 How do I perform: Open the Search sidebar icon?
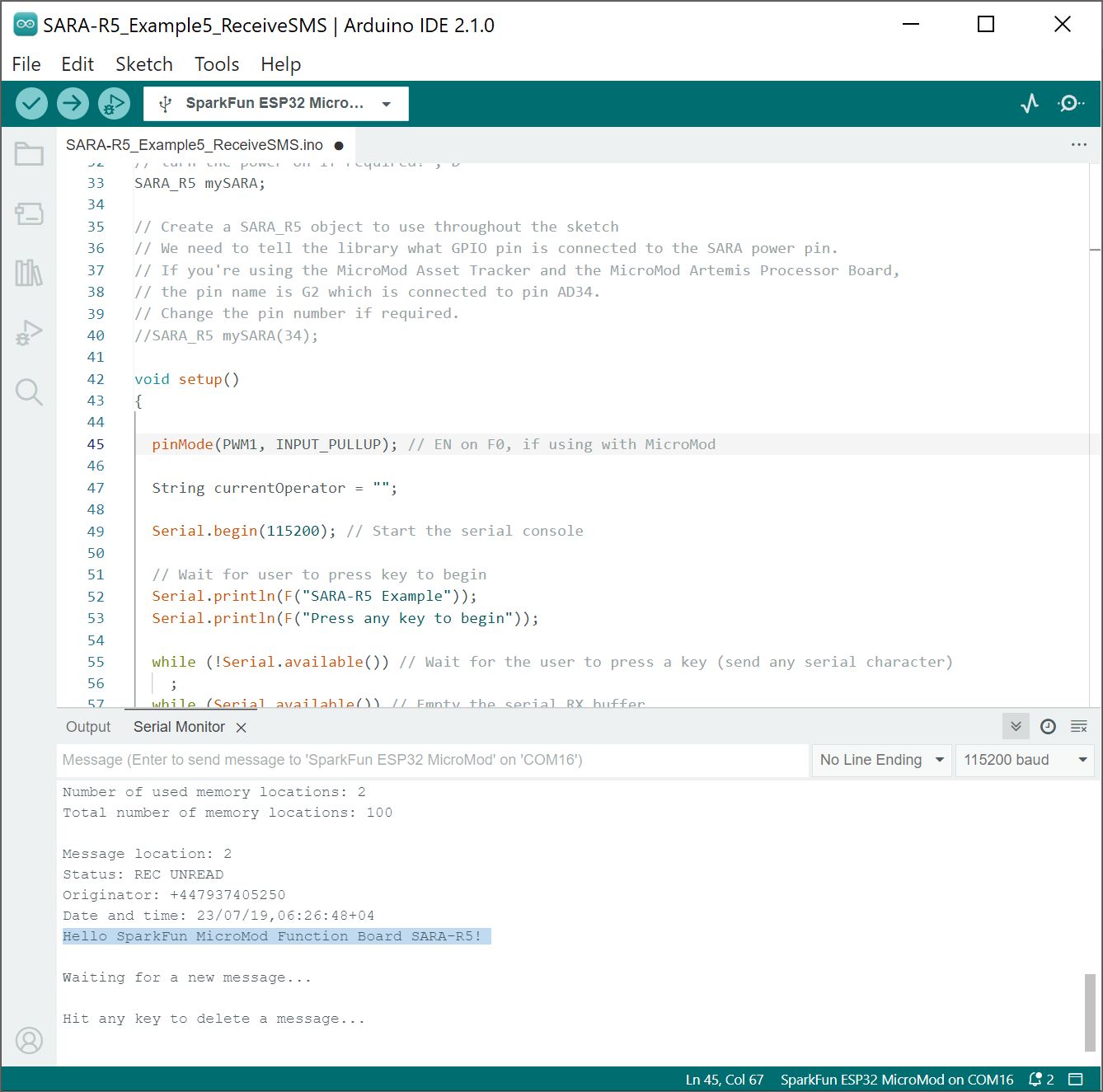(x=29, y=391)
